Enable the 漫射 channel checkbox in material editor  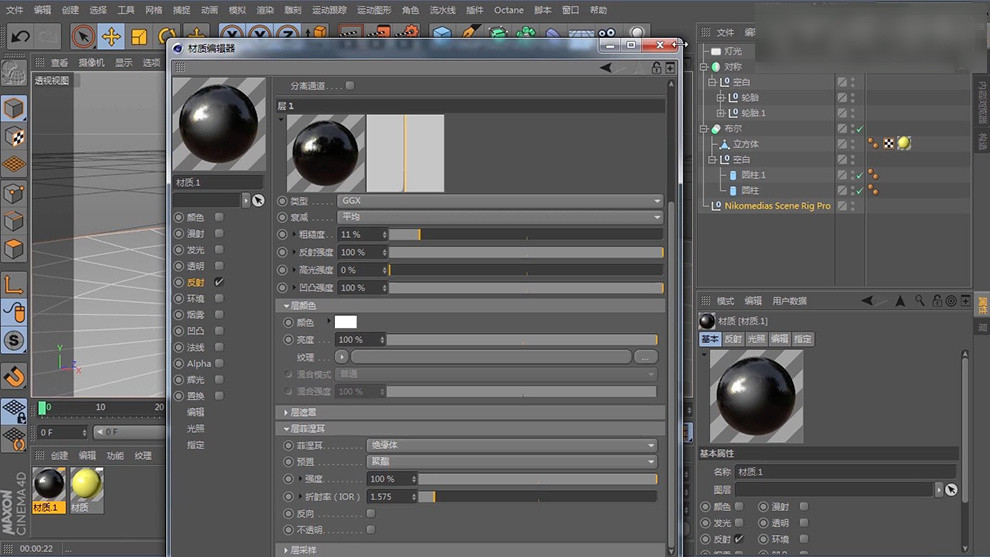[219, 233]
